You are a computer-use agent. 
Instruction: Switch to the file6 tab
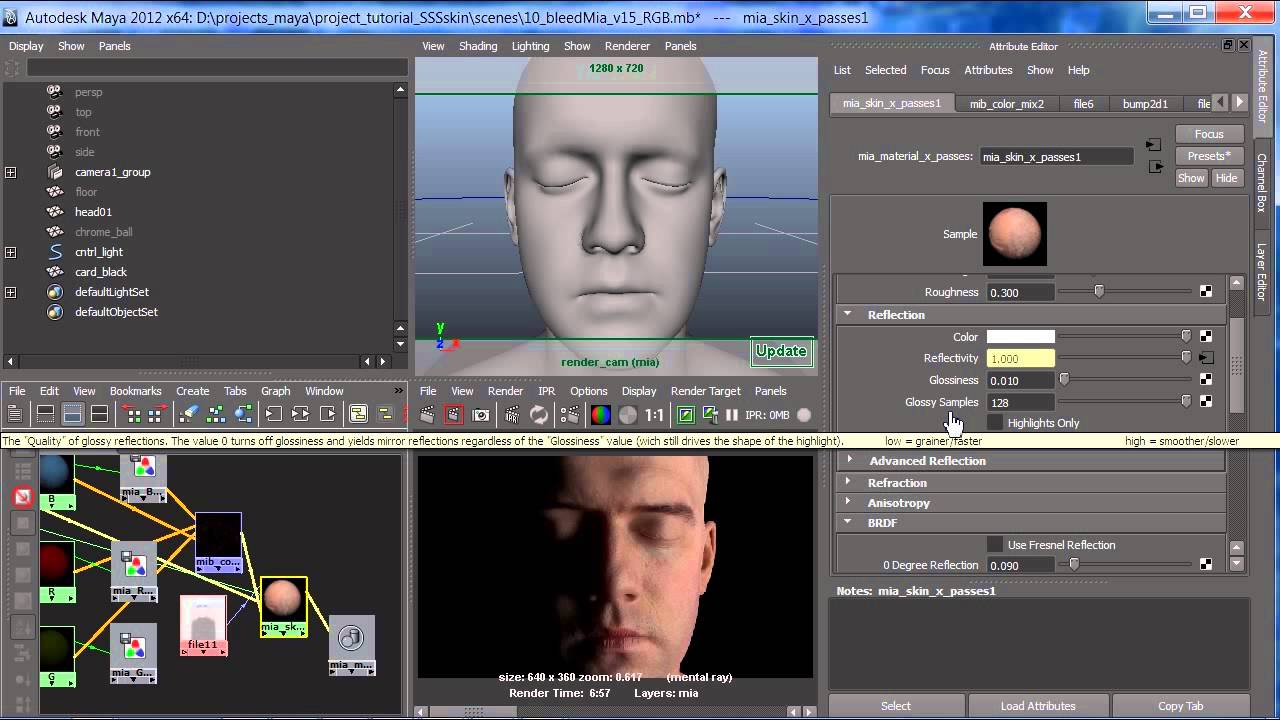coord(1083,103)
